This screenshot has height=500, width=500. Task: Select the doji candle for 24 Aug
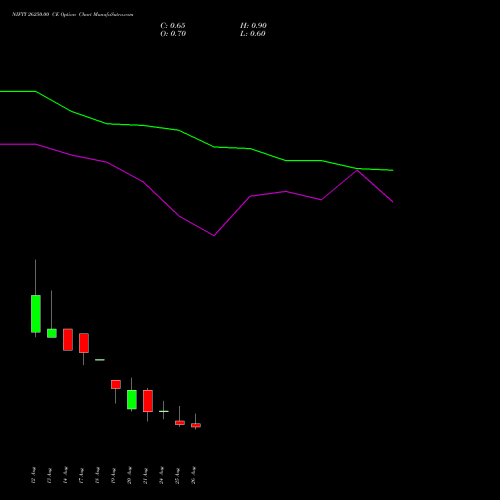click(x=164, y=411)
